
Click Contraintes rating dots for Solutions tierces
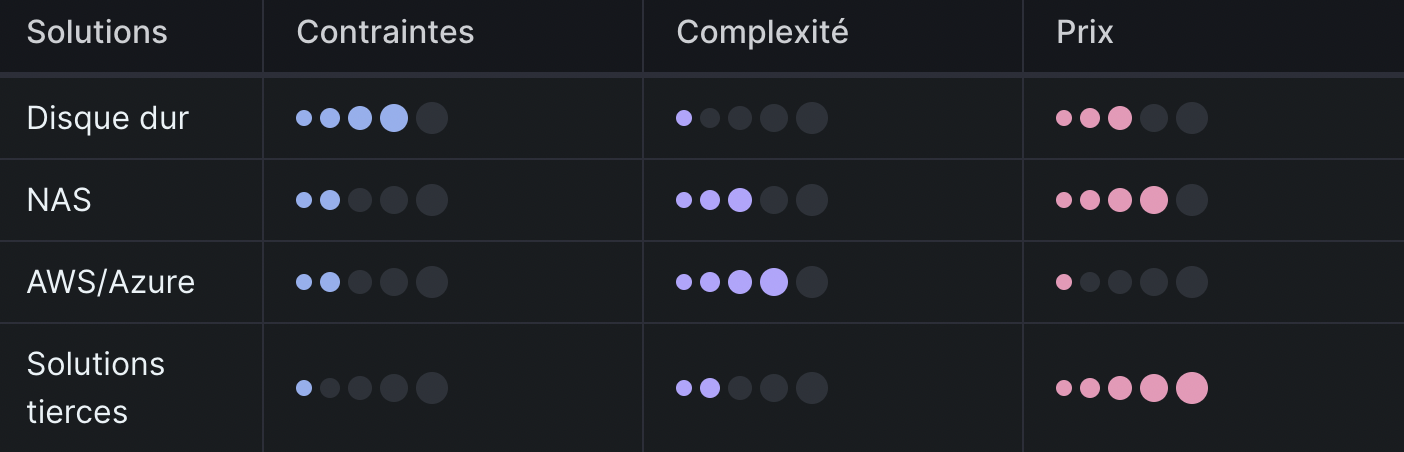[x=371, y=388]
